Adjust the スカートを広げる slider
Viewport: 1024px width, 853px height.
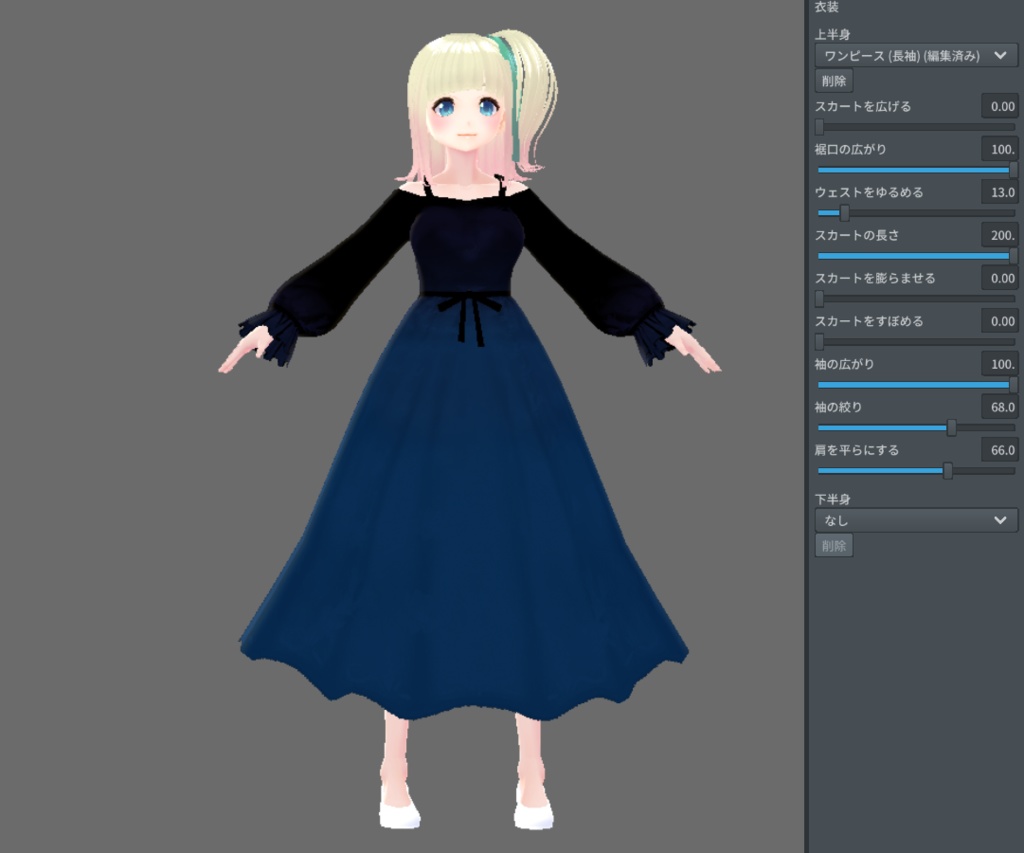click(x=916, y=127)
